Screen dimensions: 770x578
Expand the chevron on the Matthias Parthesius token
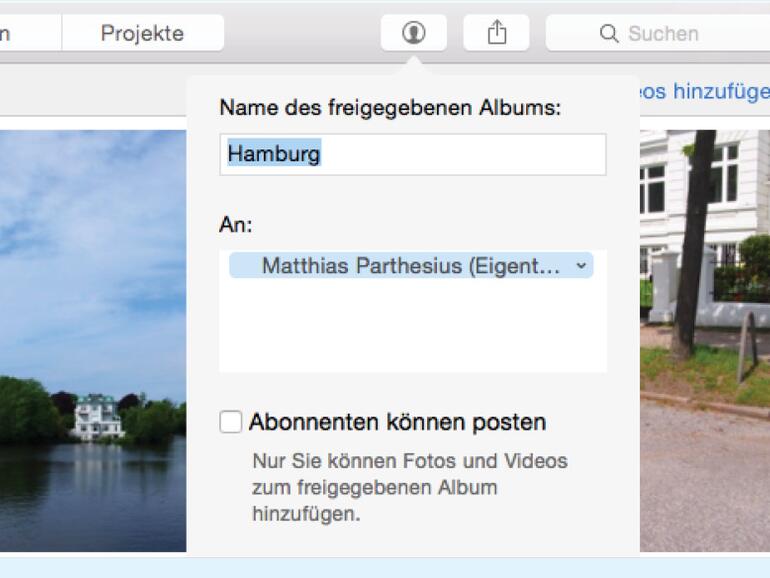click(x=581, y=266)
